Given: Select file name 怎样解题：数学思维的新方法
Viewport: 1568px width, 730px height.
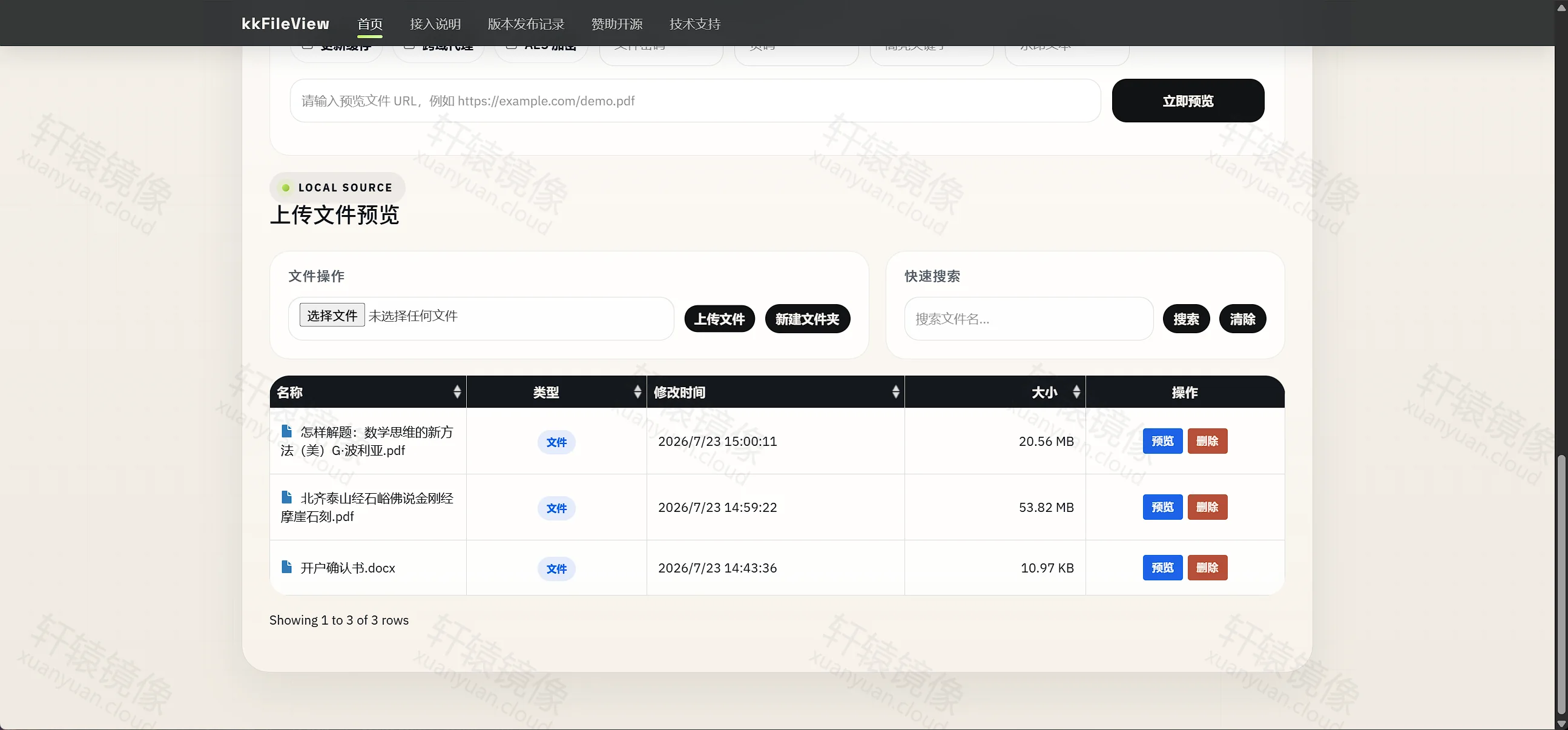Looking at the screenshot, I should (367, 441).
